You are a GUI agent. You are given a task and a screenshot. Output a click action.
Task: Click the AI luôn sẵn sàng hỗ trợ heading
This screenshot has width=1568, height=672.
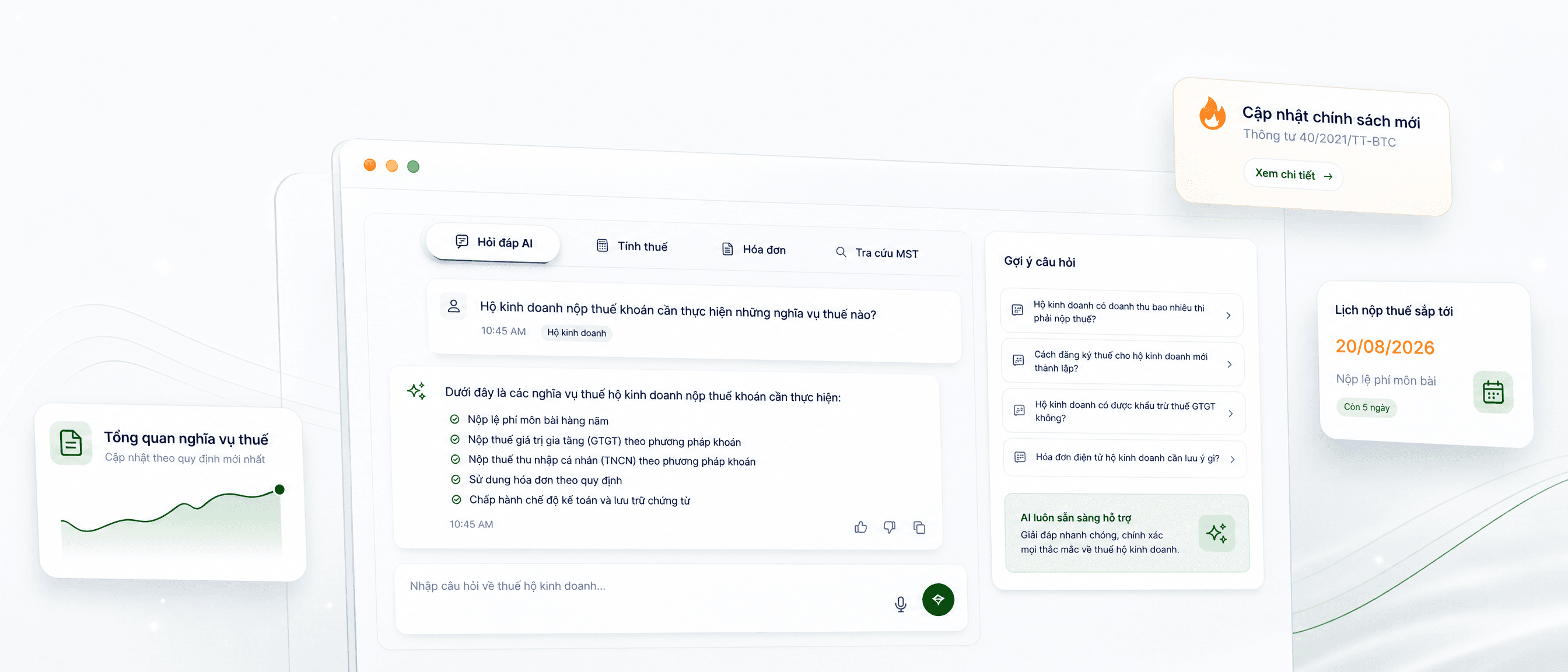(x=1076, y=517)
